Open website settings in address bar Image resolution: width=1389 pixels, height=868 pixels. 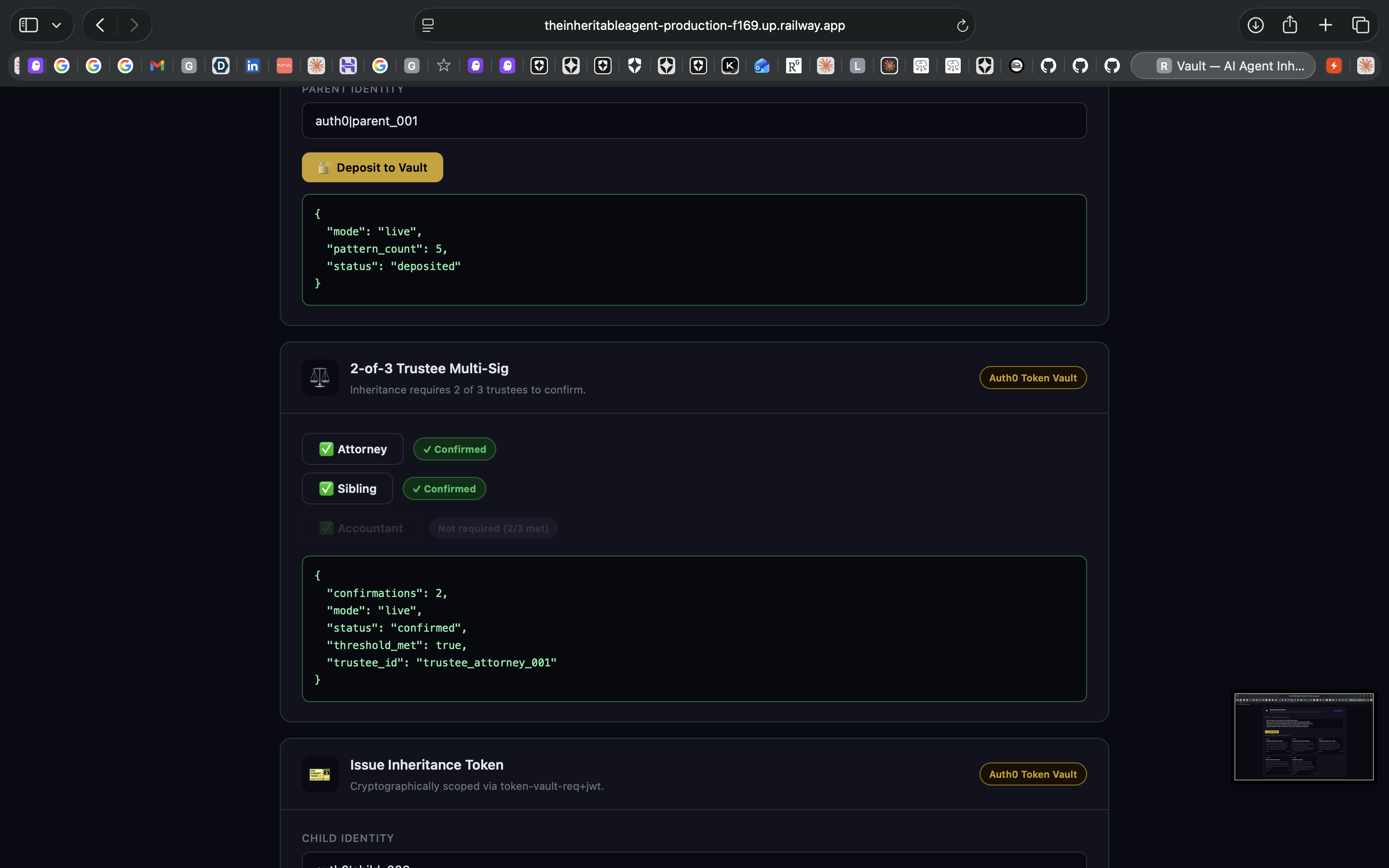[428, 25]
